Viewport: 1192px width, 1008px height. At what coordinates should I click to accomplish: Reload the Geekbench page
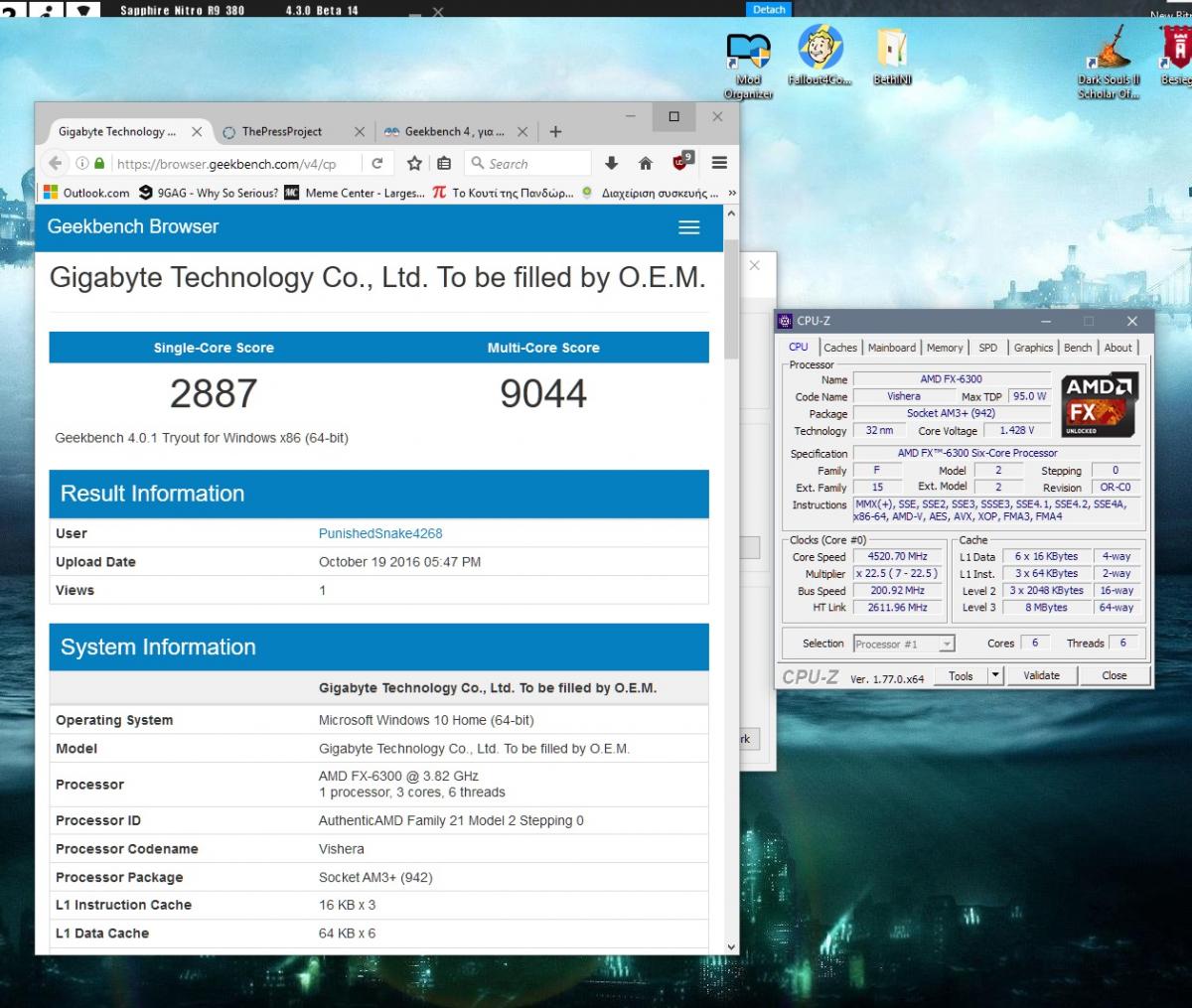pyautogui.click(x=377, y=164)
